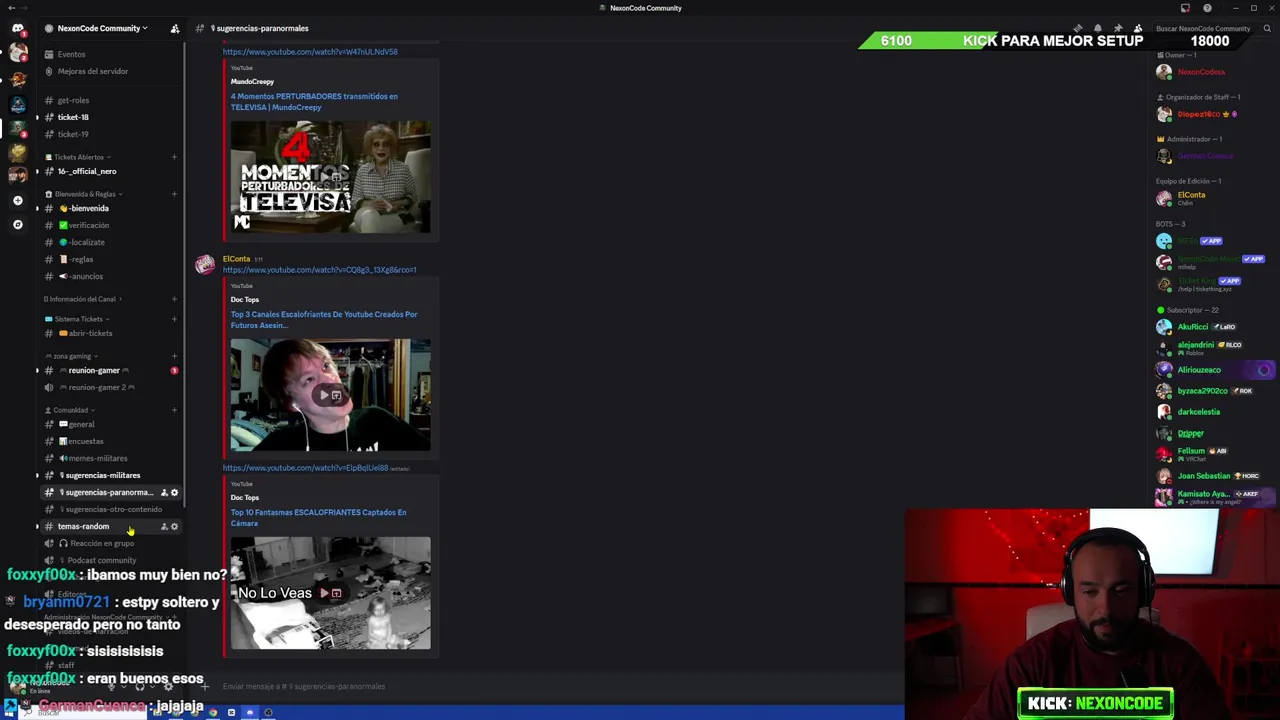Open AkuRicci member in member list

coord(1193,327)
